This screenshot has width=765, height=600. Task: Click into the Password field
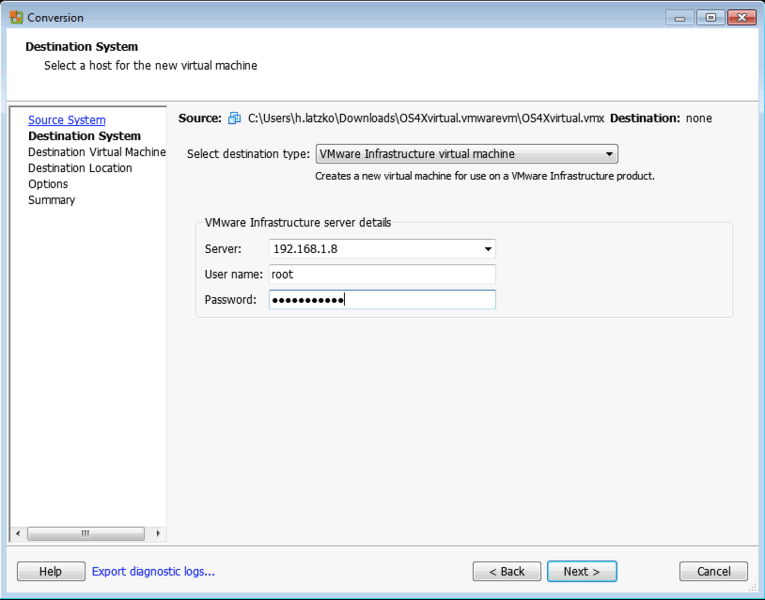point(382,300)
